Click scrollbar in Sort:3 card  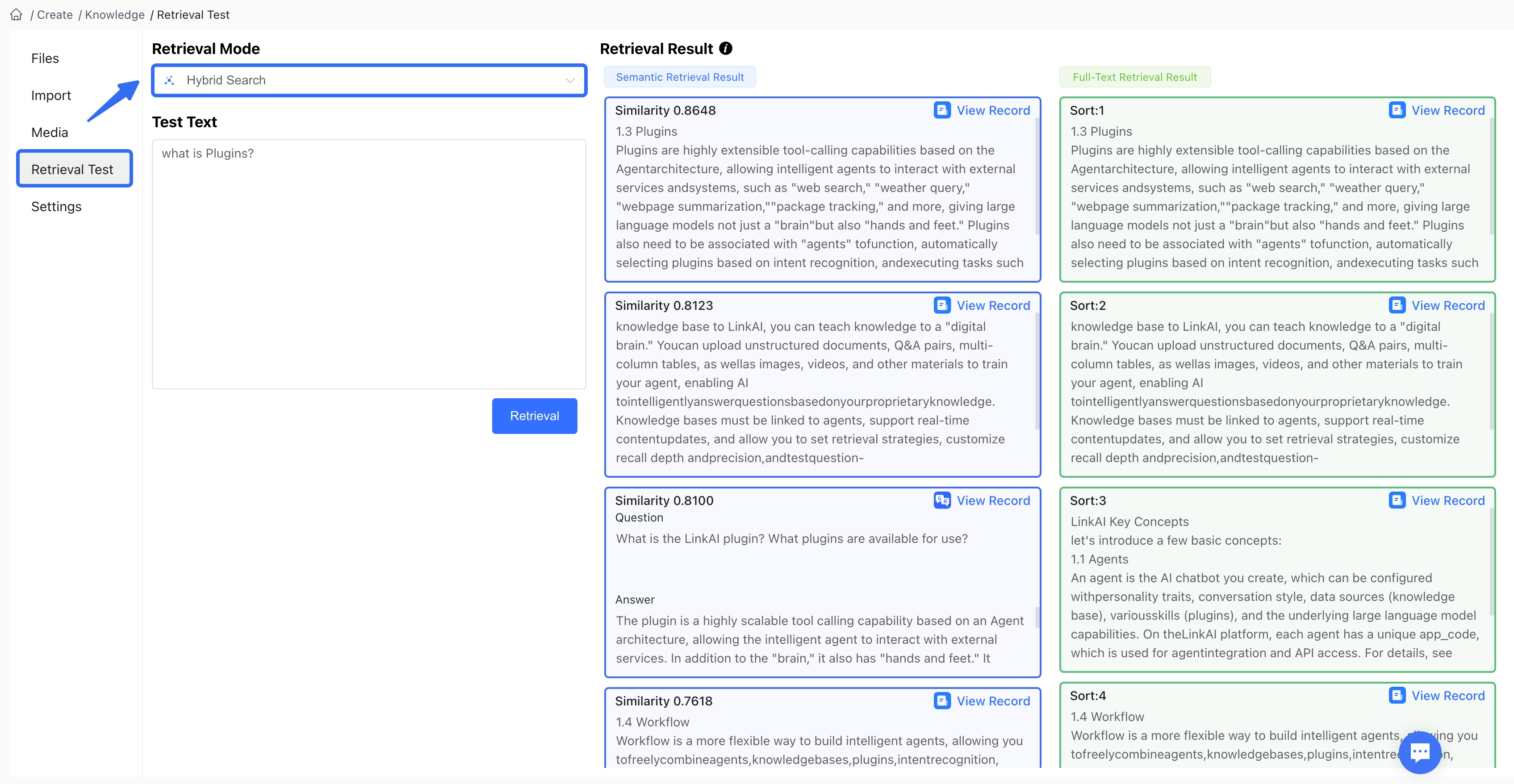pos(1492,561)
